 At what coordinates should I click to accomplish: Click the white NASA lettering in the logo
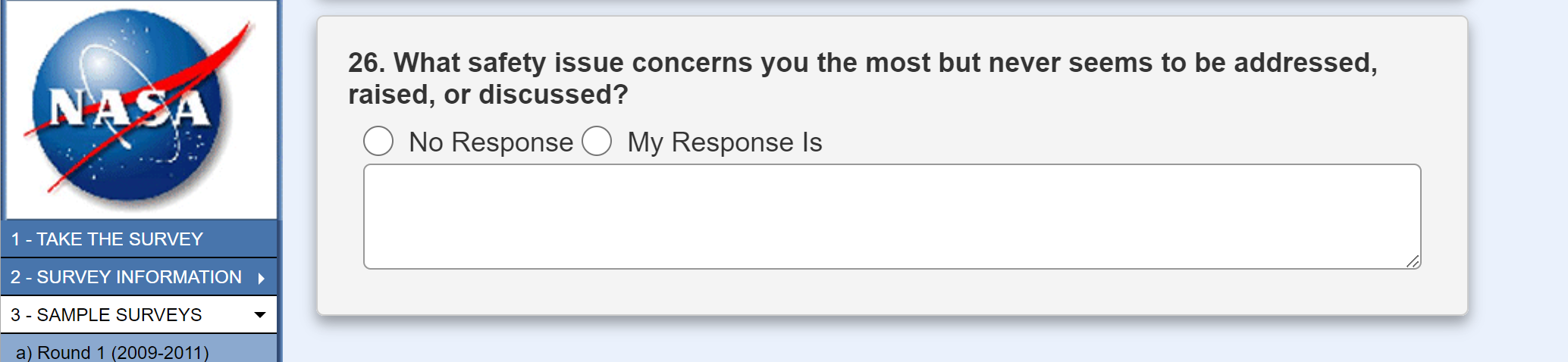(129, 108)
